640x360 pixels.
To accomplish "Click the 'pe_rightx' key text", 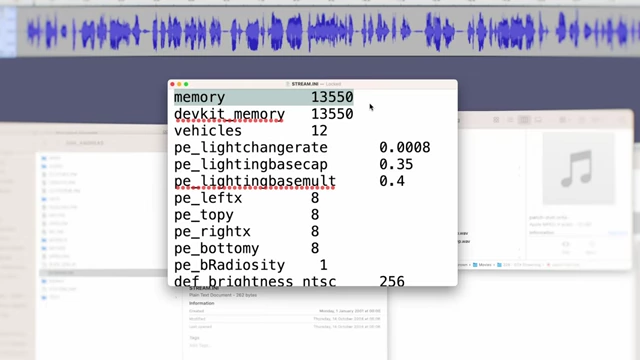I will tap(212, 232).
